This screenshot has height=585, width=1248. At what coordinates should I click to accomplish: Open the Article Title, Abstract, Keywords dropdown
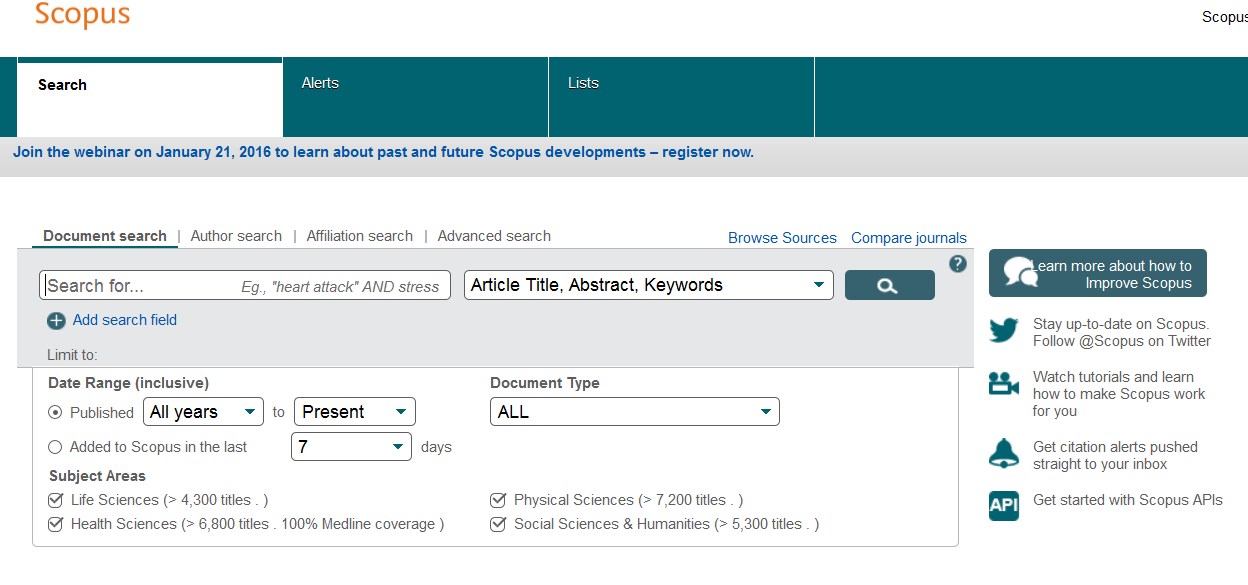649,285
